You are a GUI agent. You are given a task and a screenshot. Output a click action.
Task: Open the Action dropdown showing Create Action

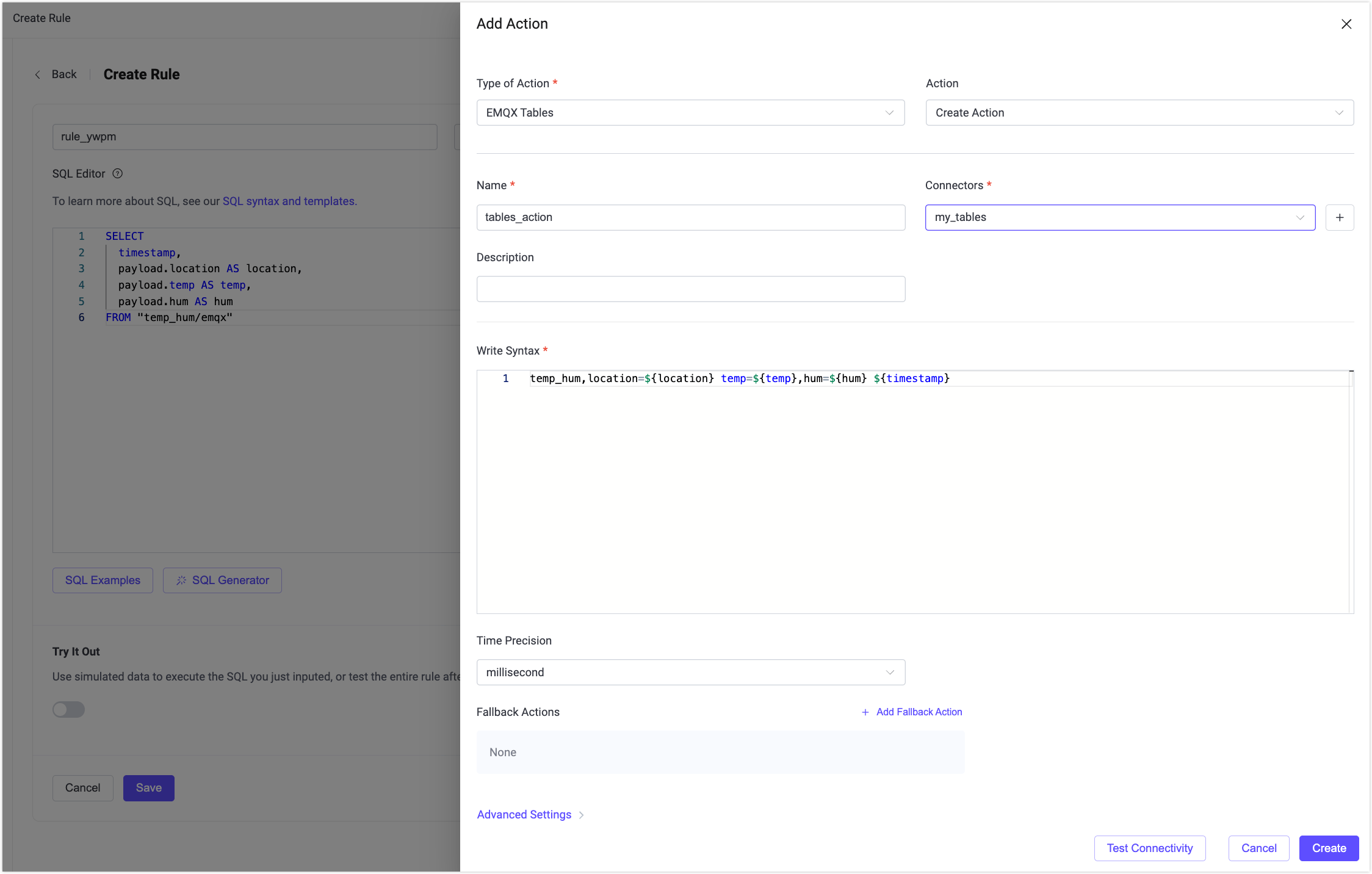[x=1139, y=113]
